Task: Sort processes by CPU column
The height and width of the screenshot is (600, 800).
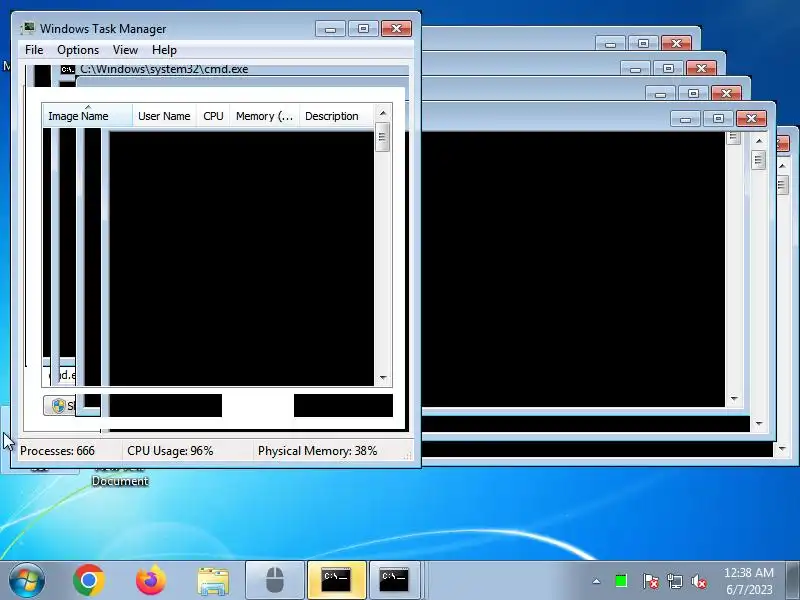Action: pos(213,116)
